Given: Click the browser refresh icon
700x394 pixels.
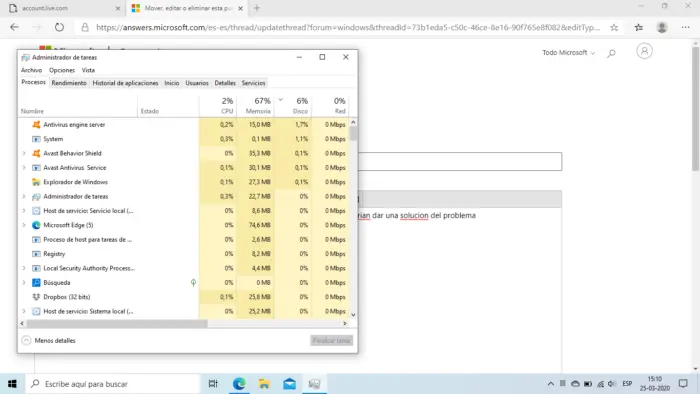Looking at the screenshot, I should pos(59,27).
